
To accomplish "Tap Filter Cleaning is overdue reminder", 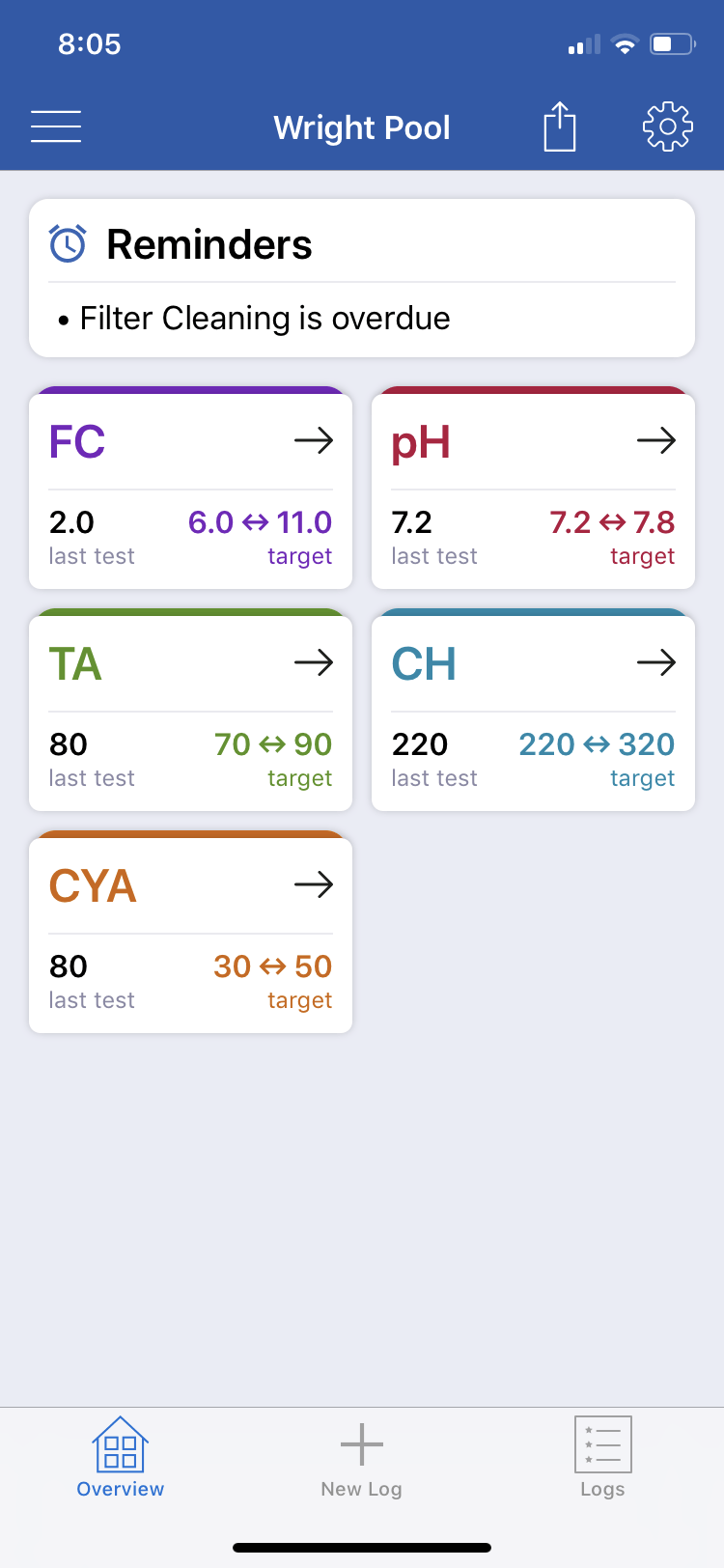I will (x=255, y=318).
